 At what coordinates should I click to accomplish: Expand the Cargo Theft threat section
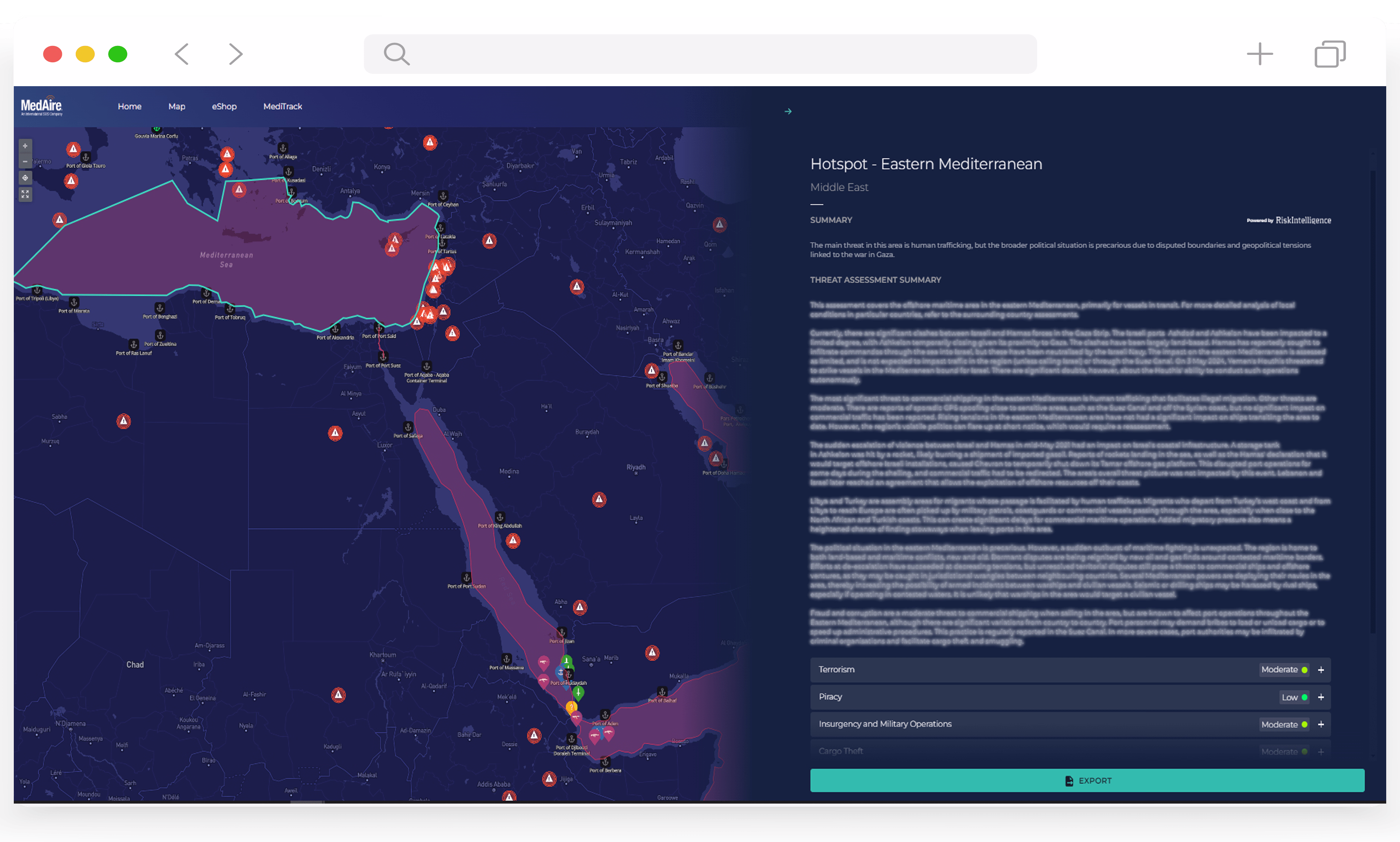click(x=1321, y=752)
